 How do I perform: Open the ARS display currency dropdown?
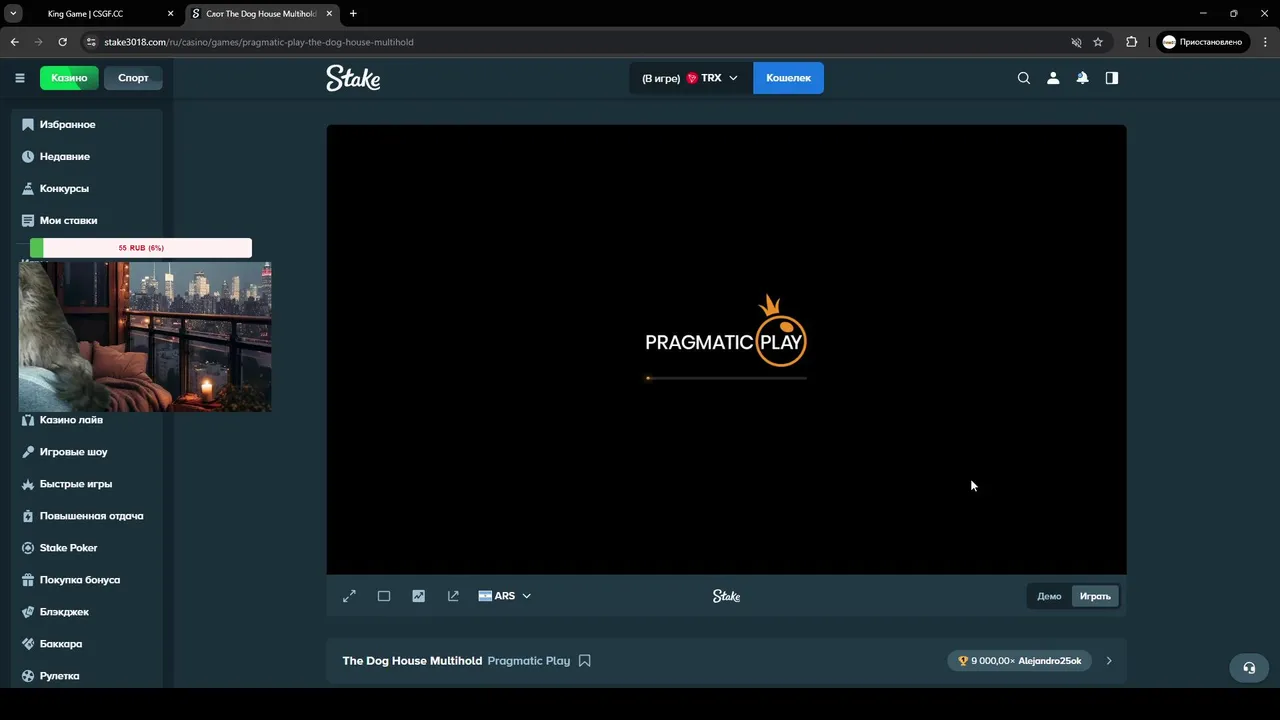coord(505,596)
